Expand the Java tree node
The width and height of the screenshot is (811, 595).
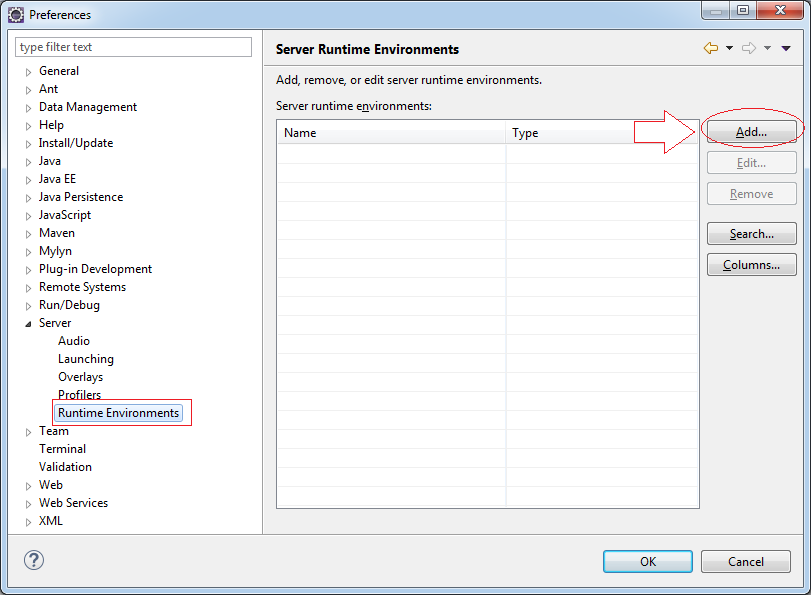coord(28,162)
